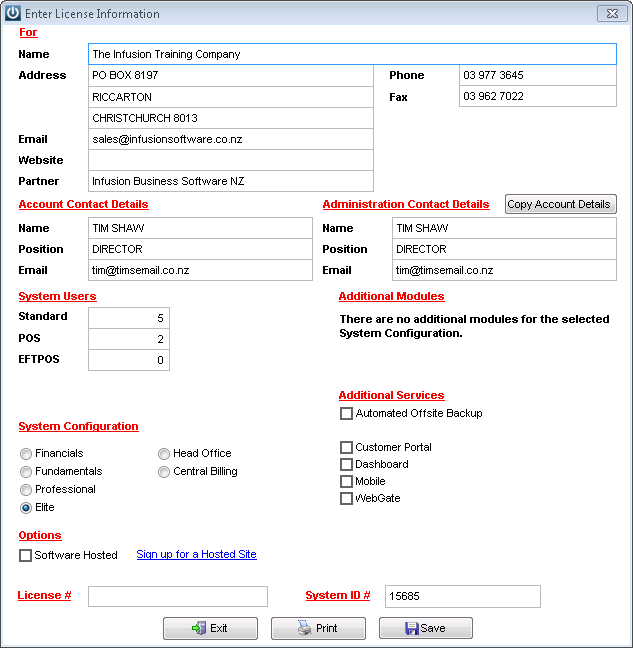Click the RICCARTON address line

coord(231,97)
